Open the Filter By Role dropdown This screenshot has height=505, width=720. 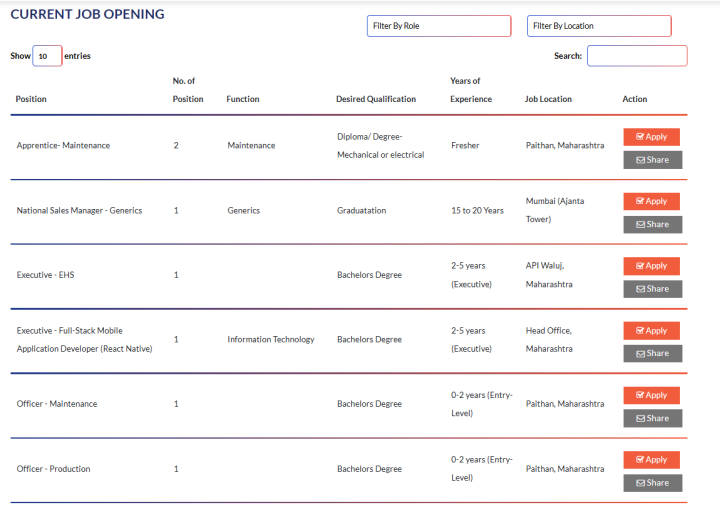(438, 26)
